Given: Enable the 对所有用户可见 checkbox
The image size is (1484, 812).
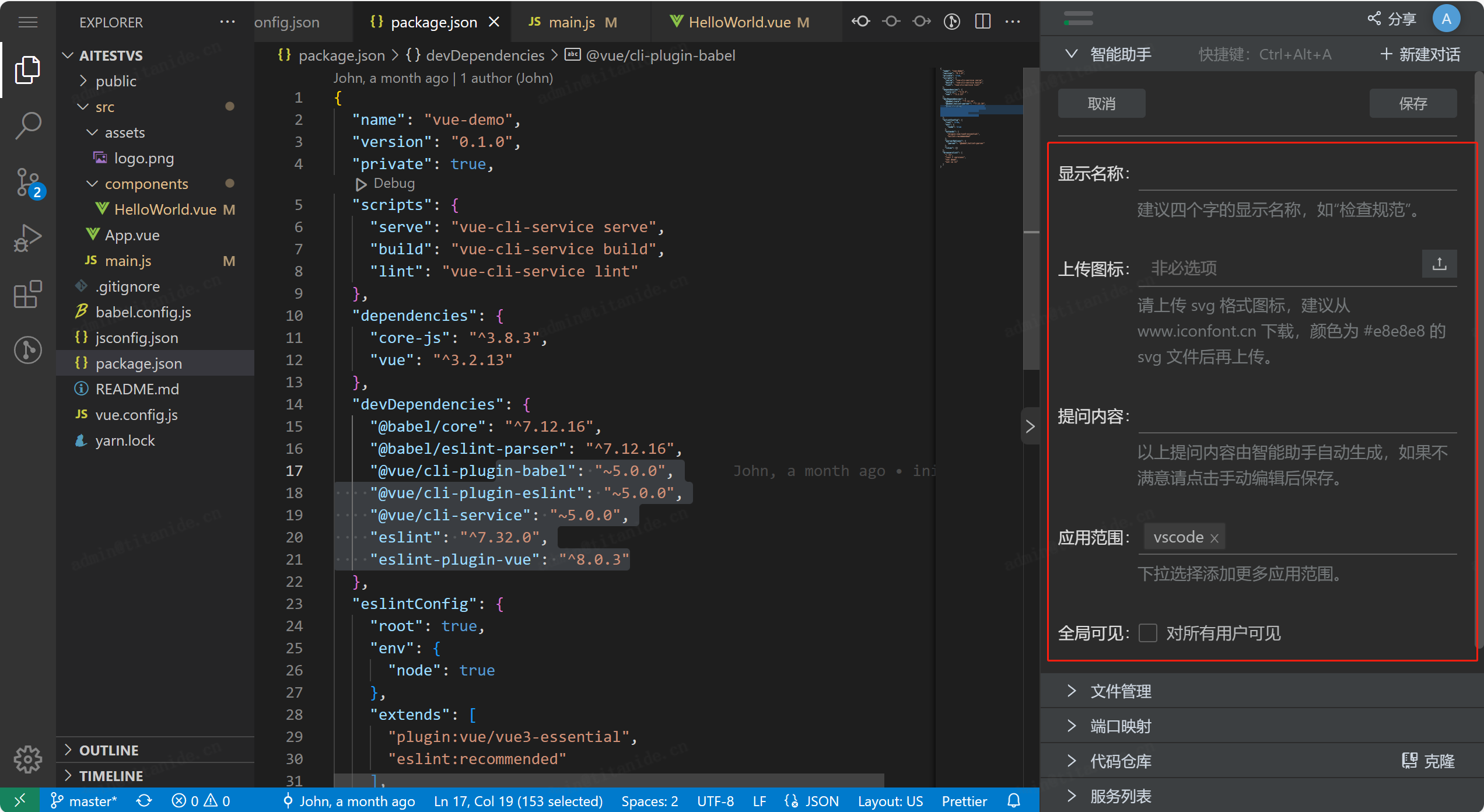Looking at the screenshot, I should click(1147, 633).
